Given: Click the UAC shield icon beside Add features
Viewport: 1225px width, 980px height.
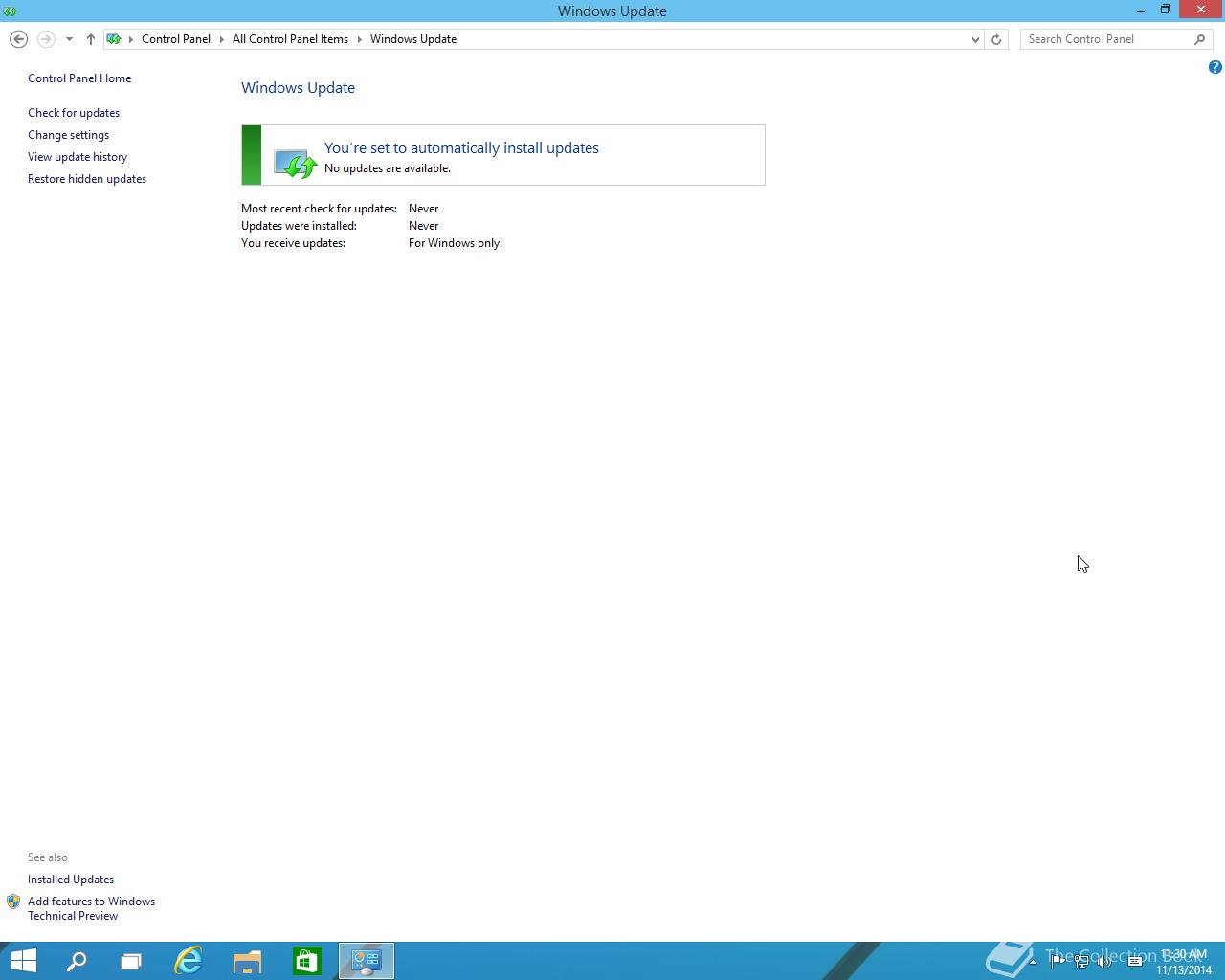Looking at the screenshot, I should [13, 902].
